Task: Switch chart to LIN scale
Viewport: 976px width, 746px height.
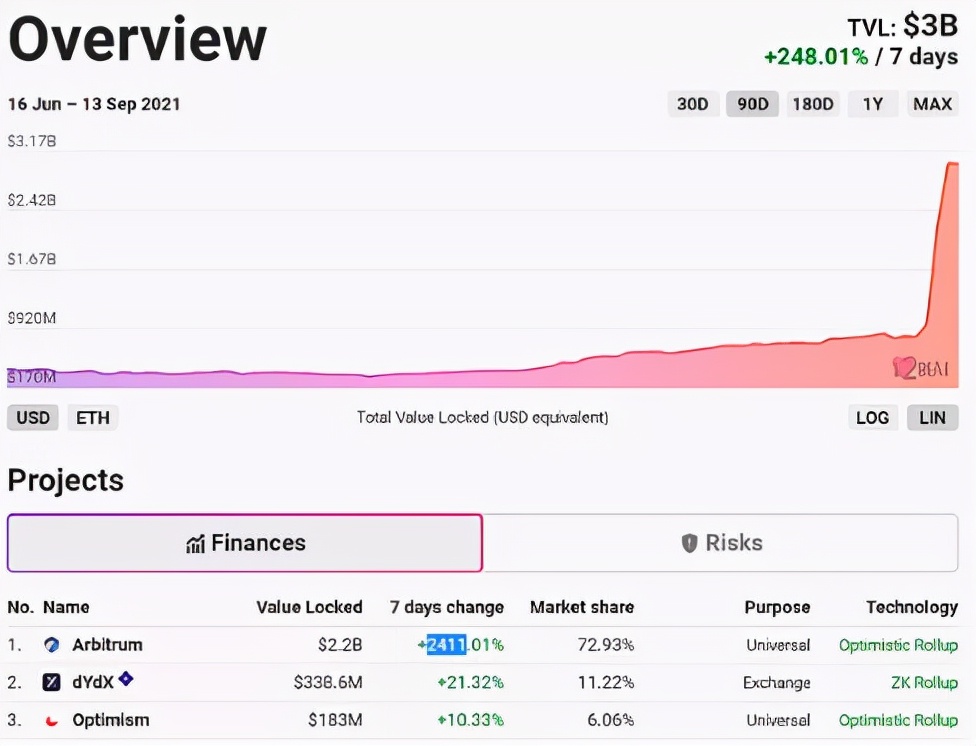Action: coord(932,417)
